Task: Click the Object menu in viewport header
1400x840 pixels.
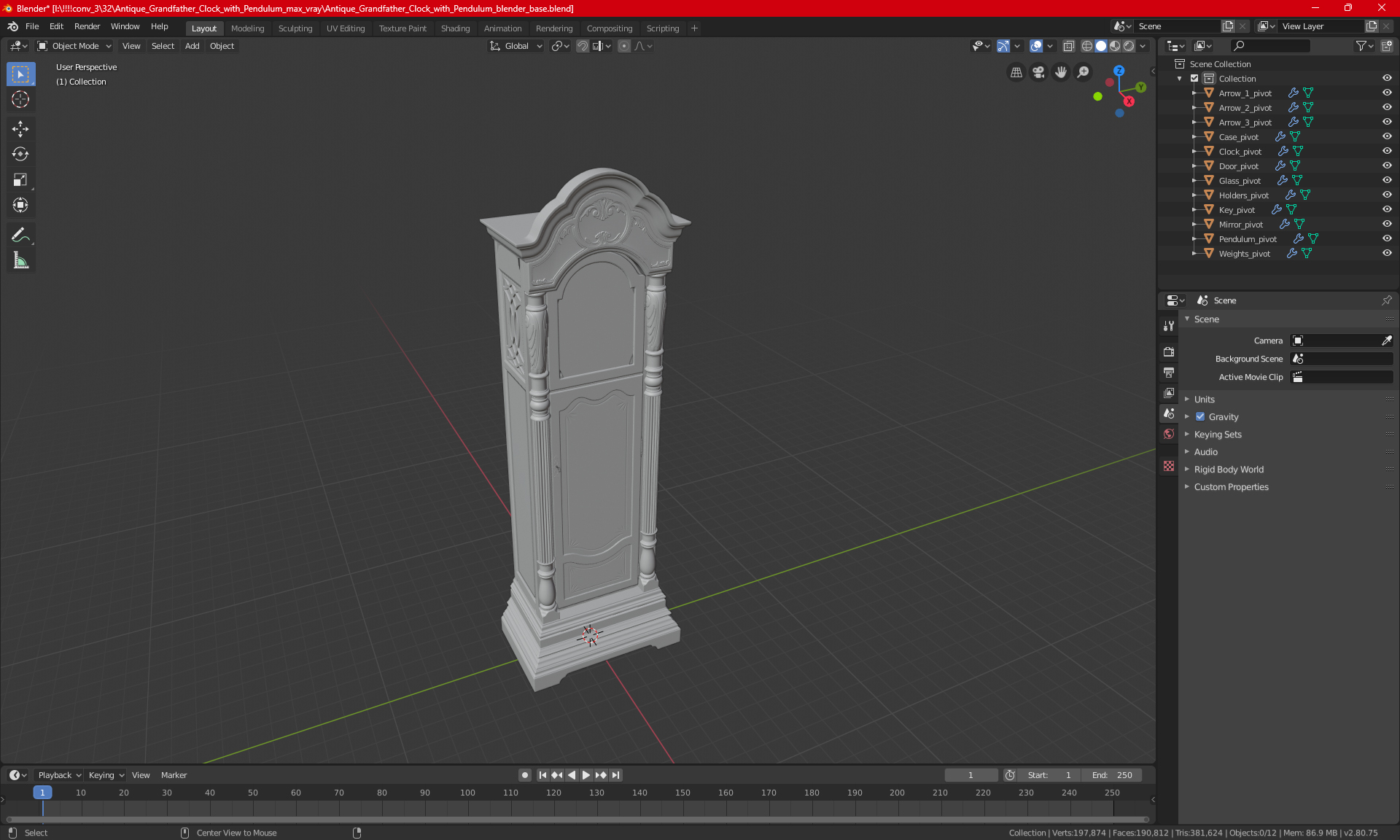Action: click(x=222, y=46)
